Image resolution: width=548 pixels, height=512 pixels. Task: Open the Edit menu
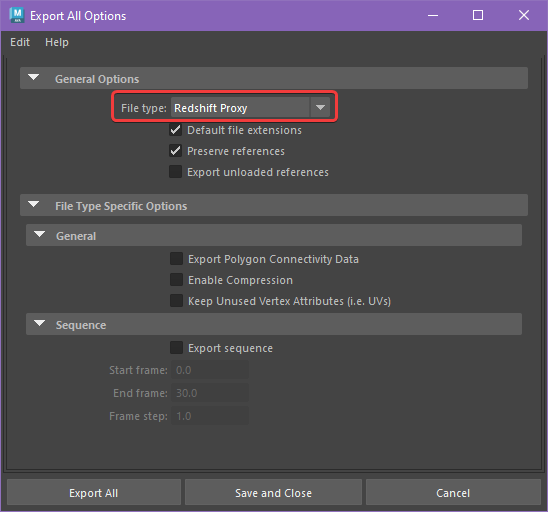click(20, 42)
